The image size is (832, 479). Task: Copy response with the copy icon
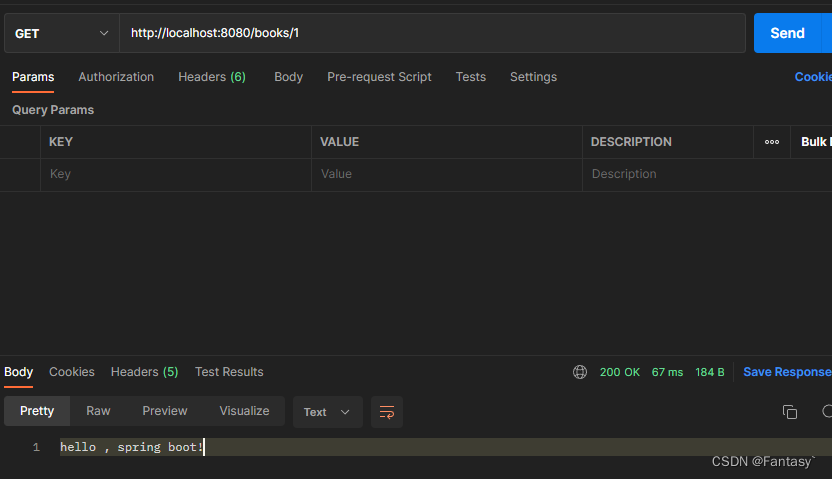tap(790, 412)
